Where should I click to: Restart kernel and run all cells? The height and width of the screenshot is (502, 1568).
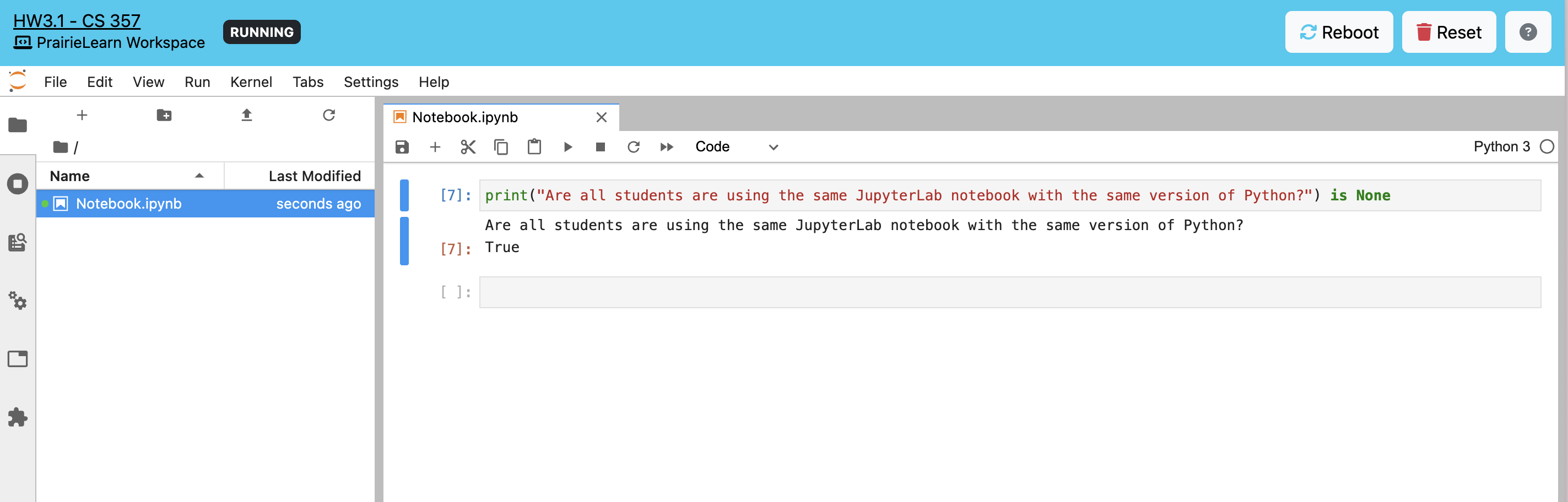click(x=667, y=146)
